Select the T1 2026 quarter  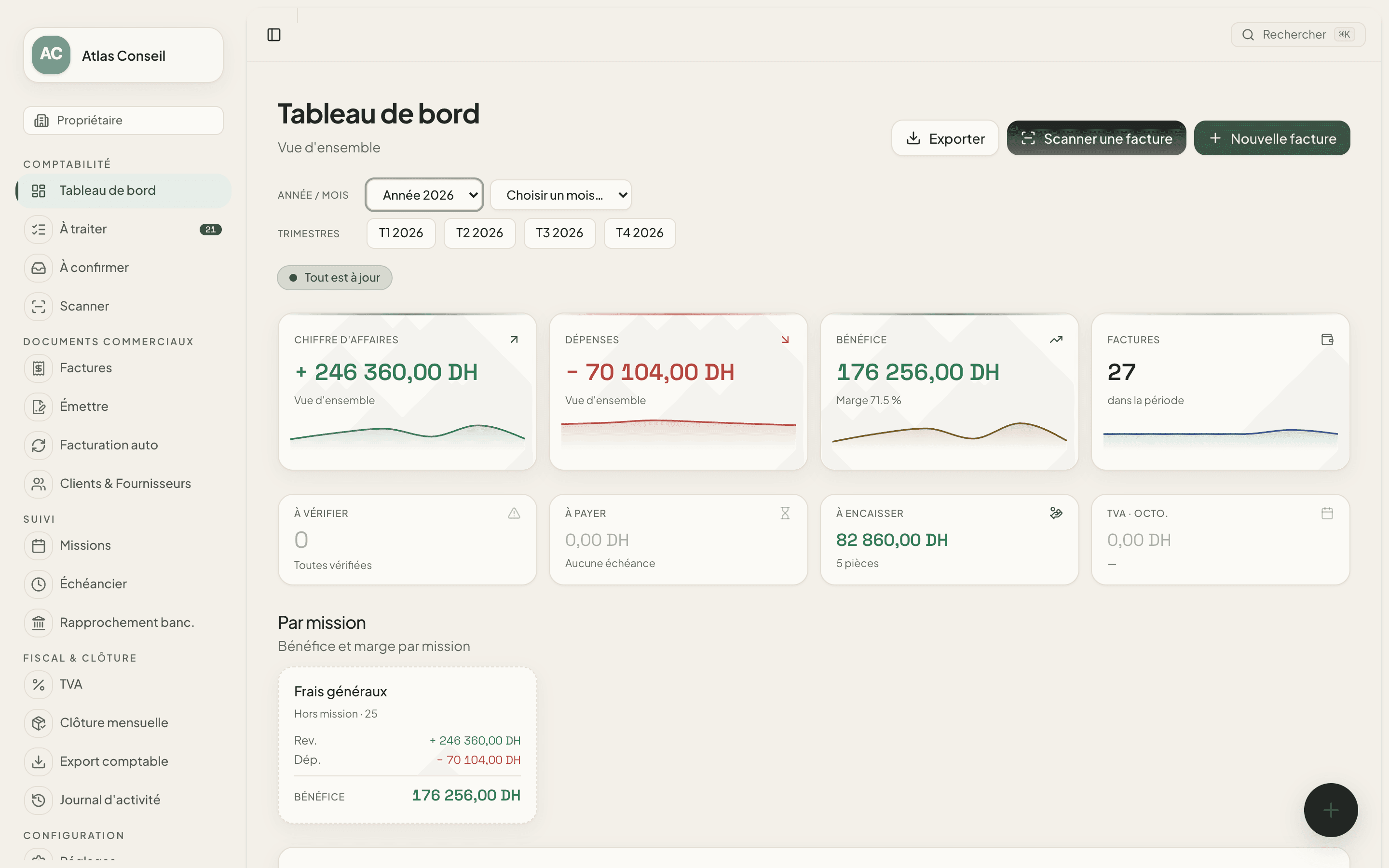point(401,233)
